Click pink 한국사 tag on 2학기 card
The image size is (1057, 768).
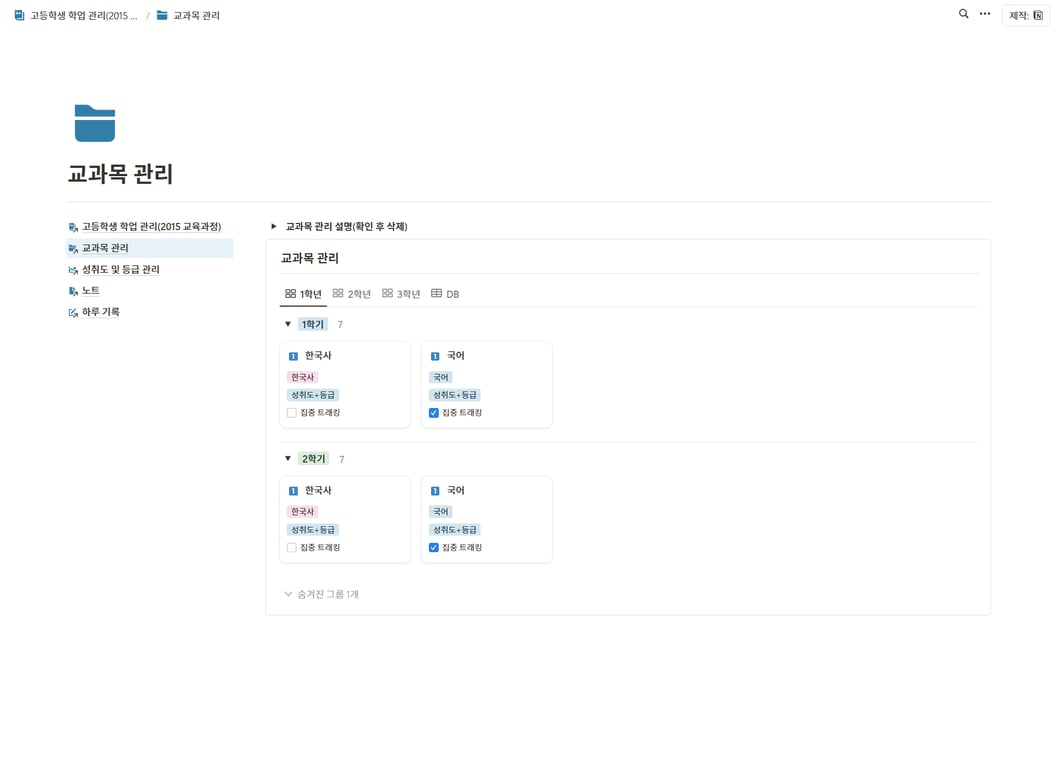[302, 512]
